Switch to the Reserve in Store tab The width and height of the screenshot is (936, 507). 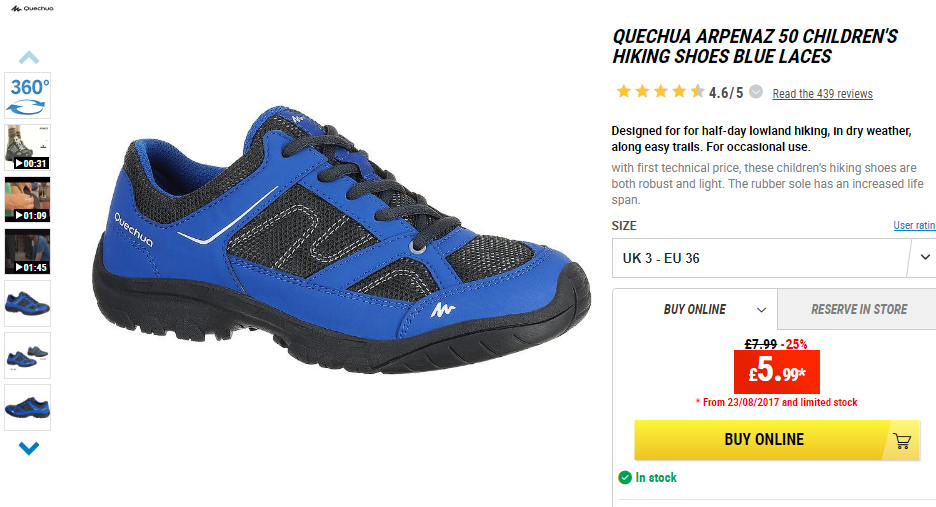857,309
